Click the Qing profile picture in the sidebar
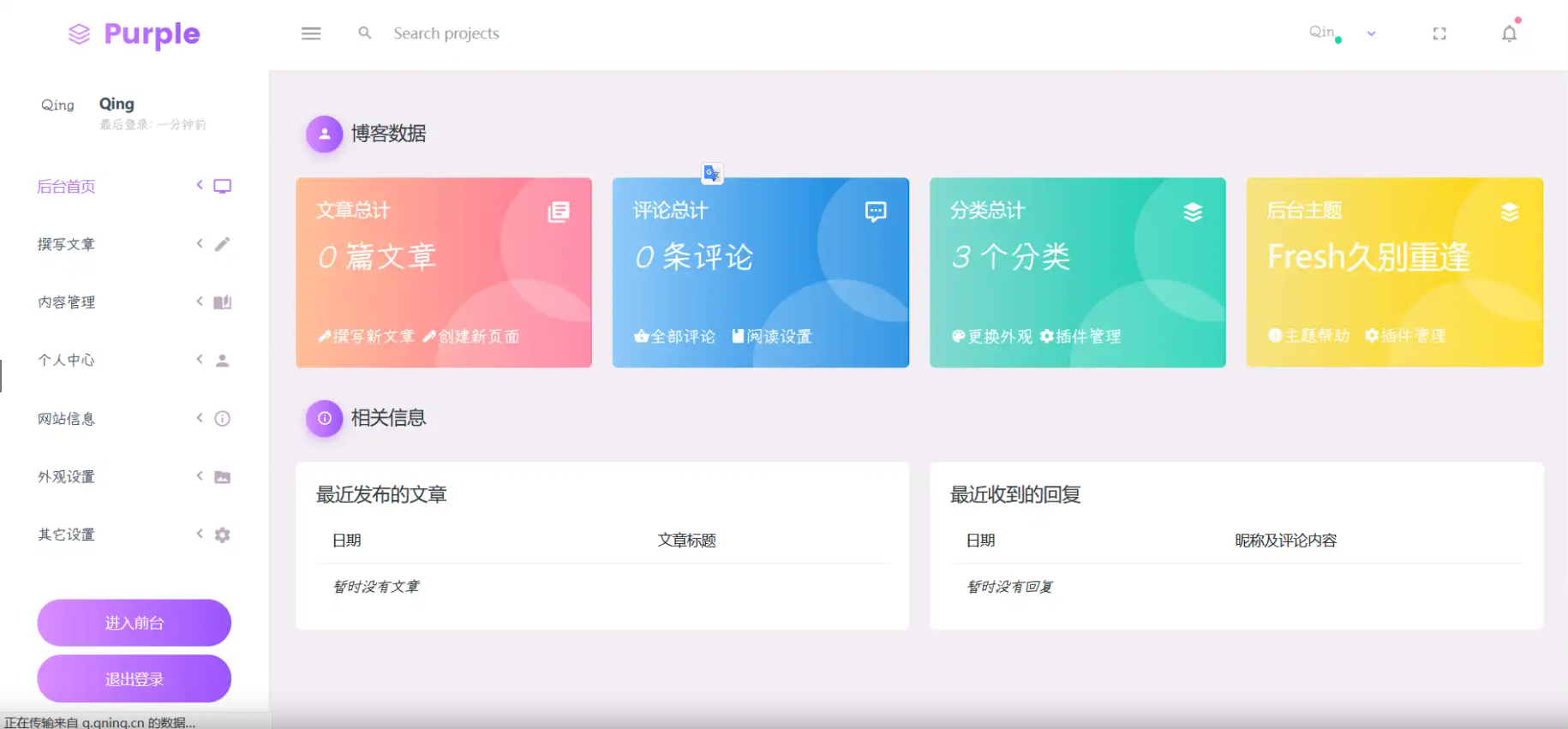 click(57, 105)
